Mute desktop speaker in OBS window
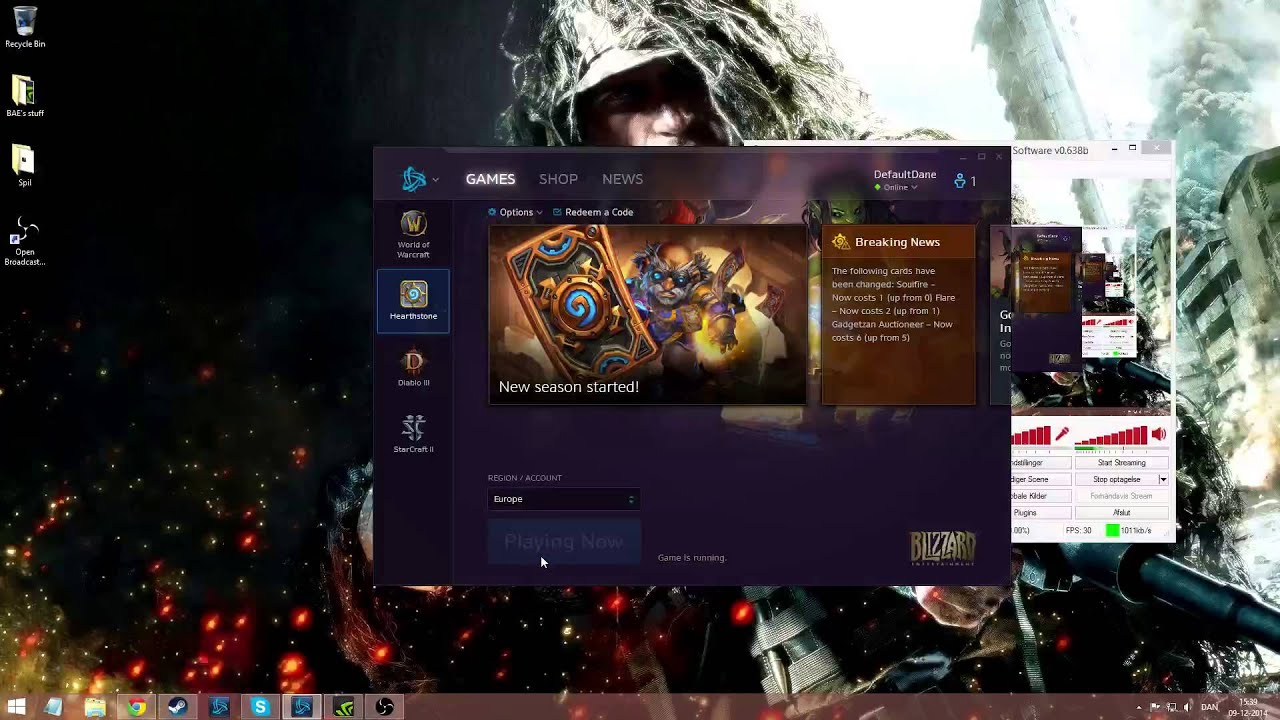The height and width of the screenshot is (720, 1280). [1159, 435]
